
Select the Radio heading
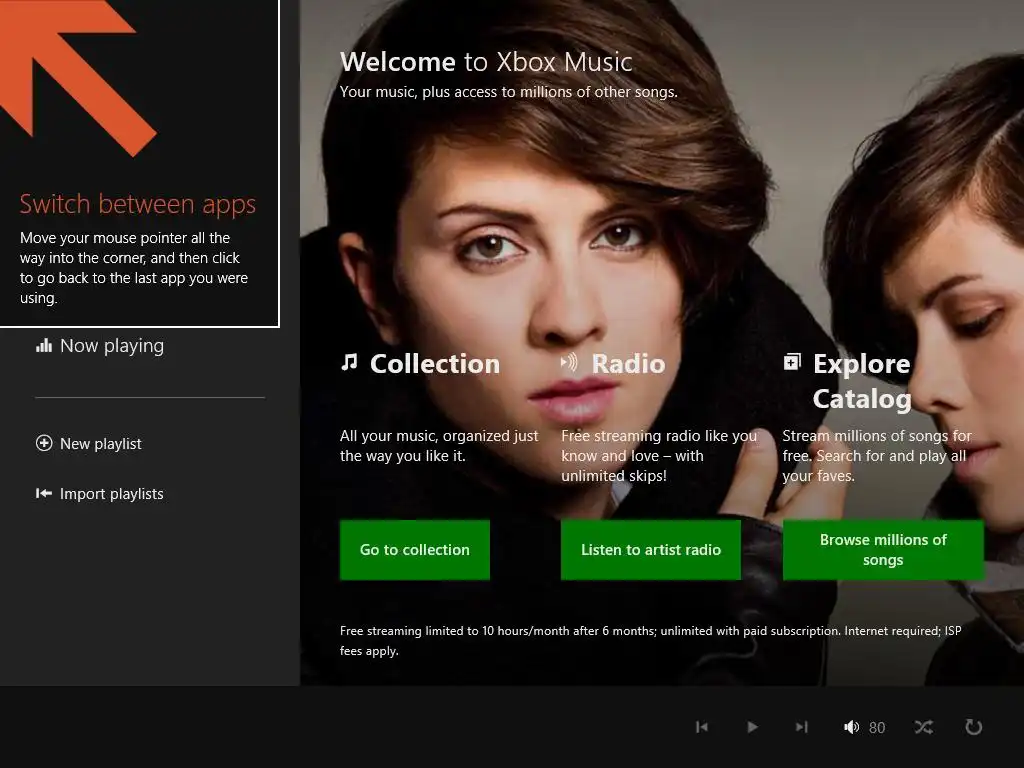pyautogui.click(x=628, y=364)
